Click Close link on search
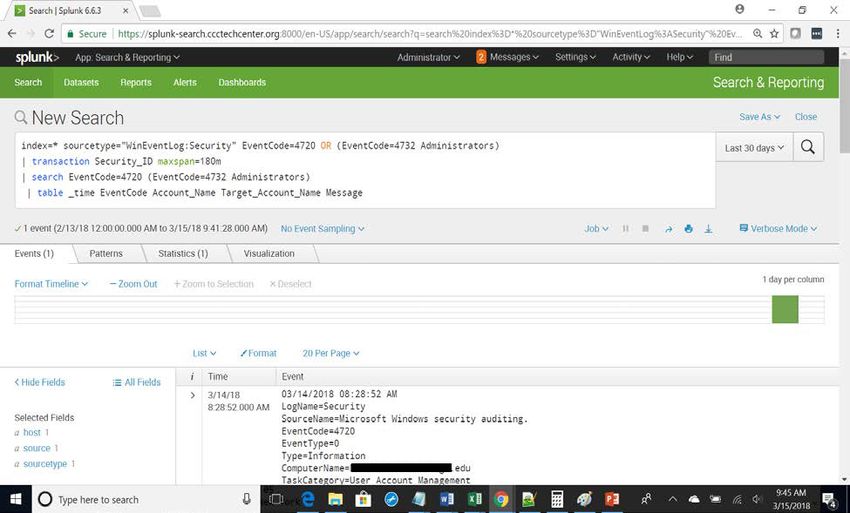 click(806, 117)
